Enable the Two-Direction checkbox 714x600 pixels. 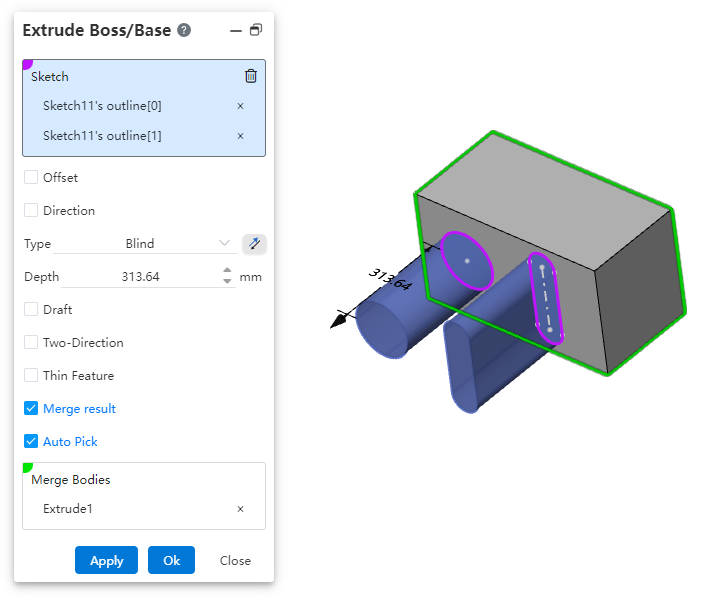point(31,342)
